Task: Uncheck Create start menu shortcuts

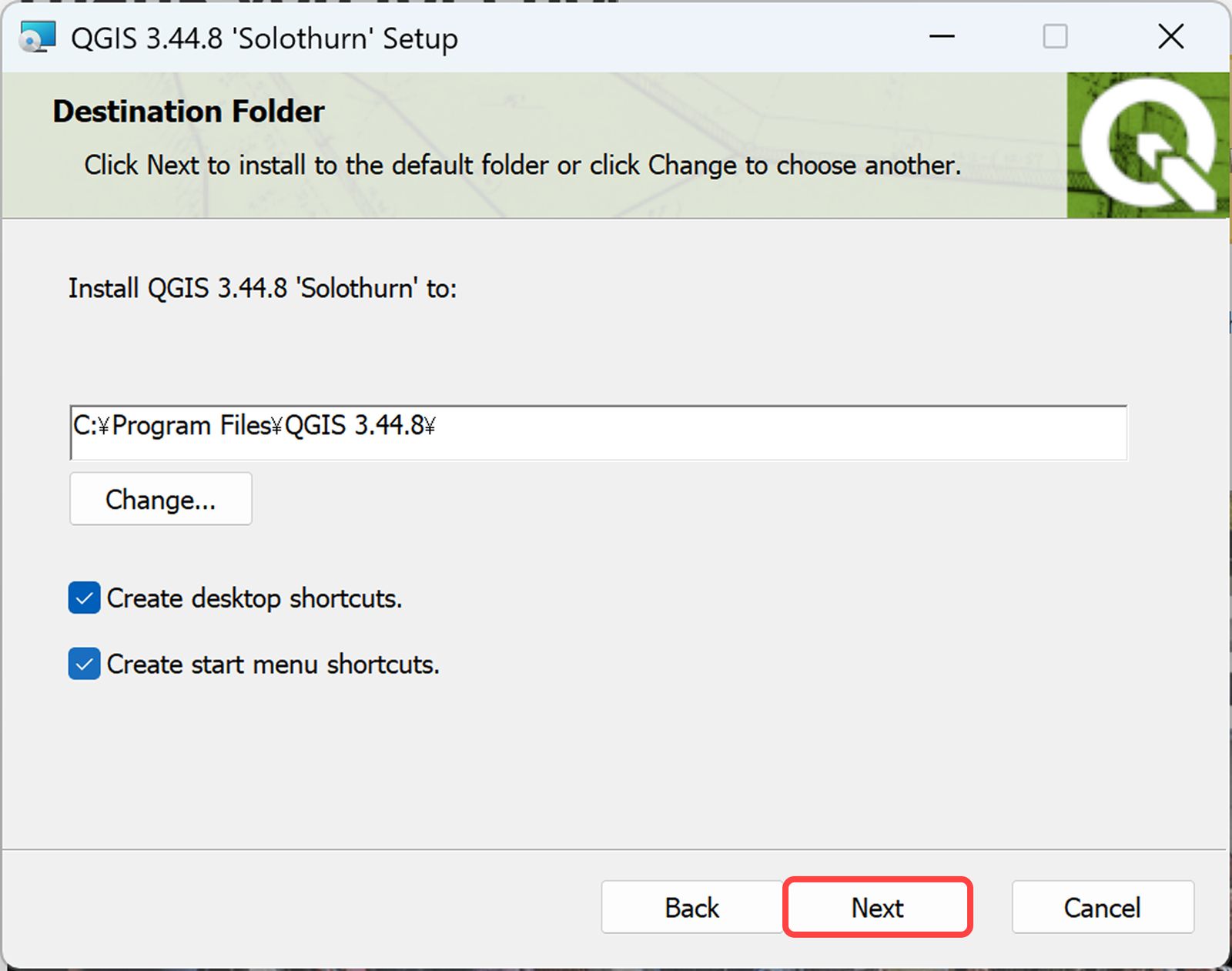Action: click(85, 664)
